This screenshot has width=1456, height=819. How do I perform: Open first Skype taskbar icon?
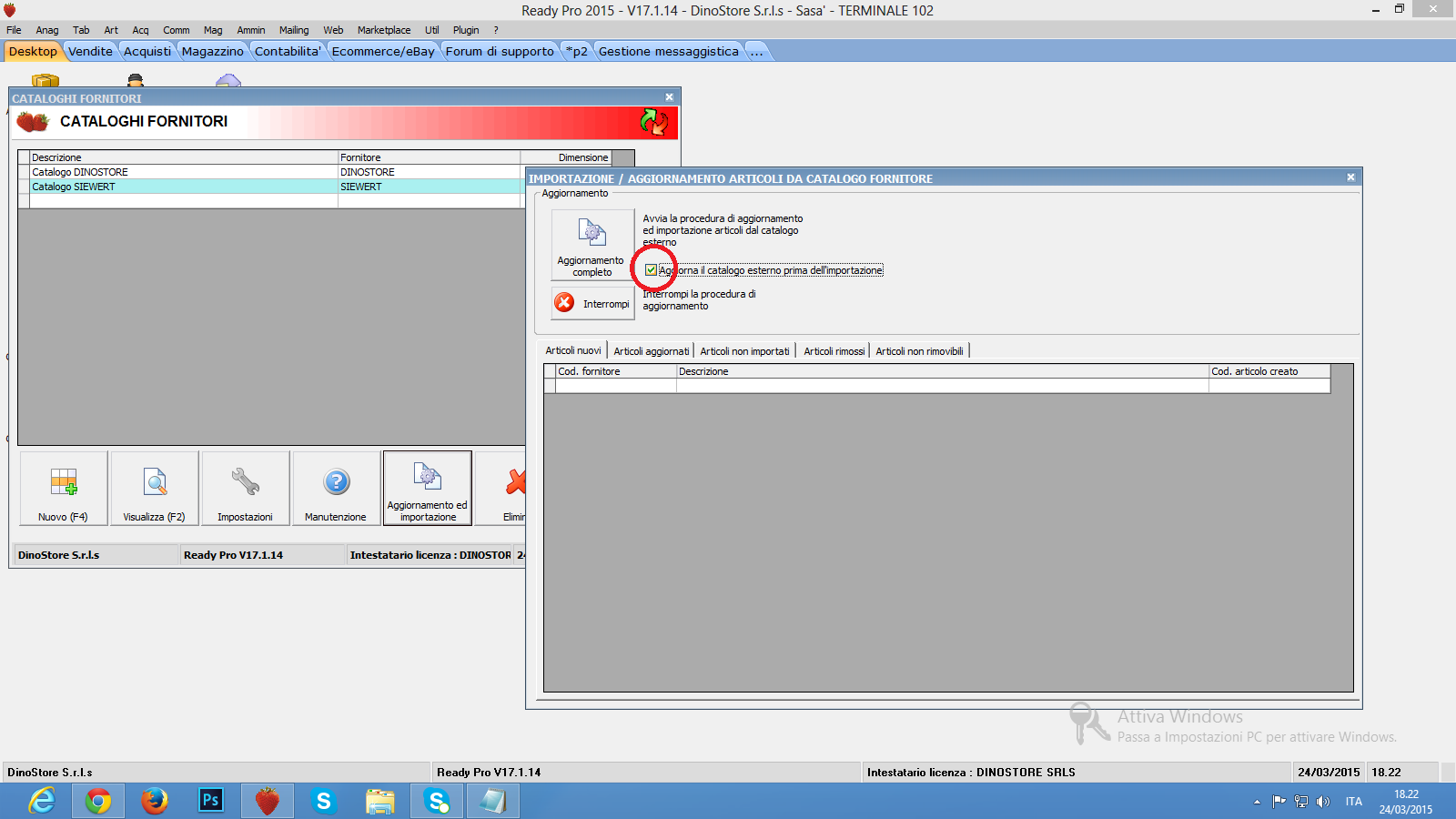[324, 801]
